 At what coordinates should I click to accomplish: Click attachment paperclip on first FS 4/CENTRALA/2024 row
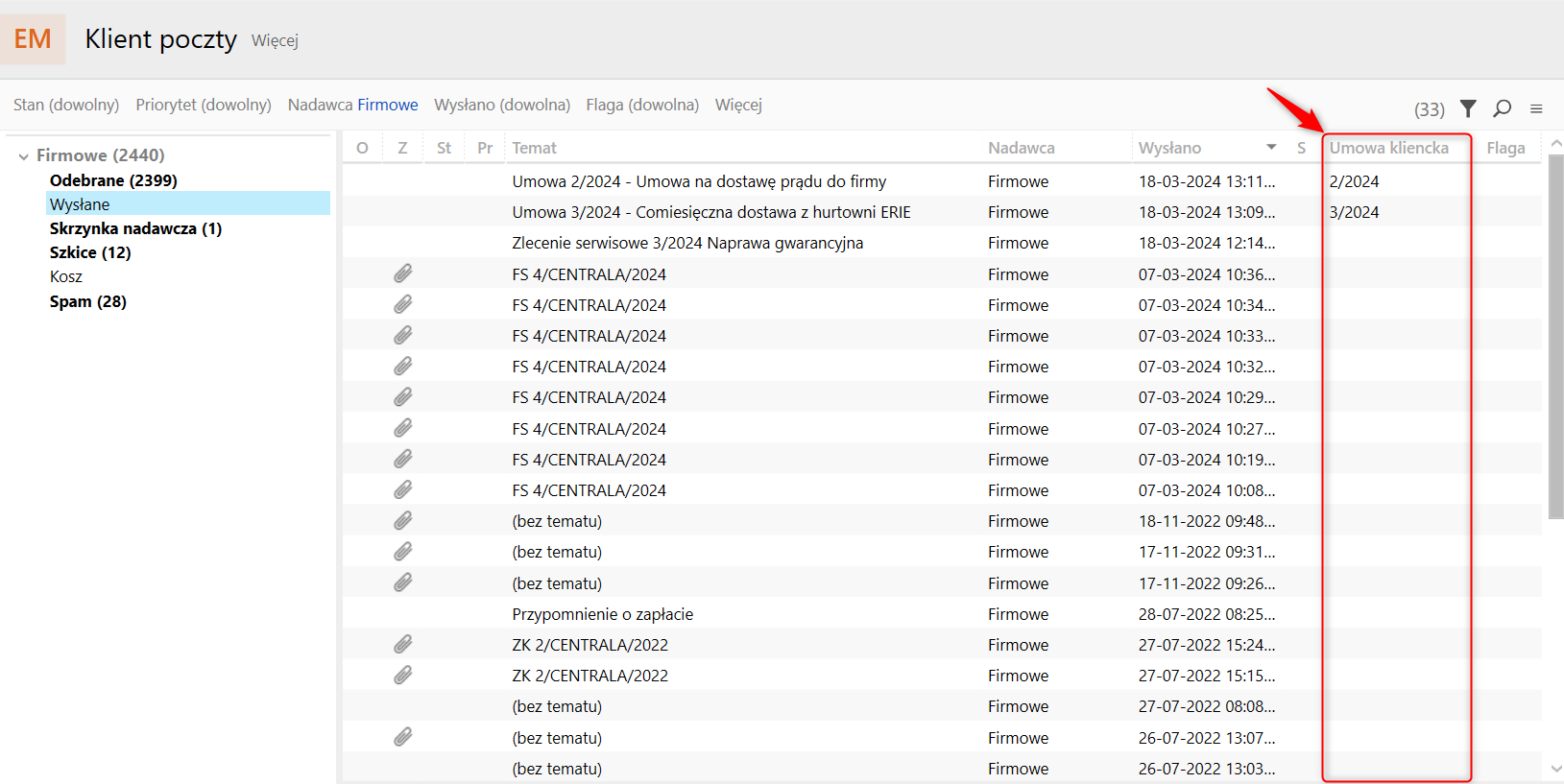point(403,274)
